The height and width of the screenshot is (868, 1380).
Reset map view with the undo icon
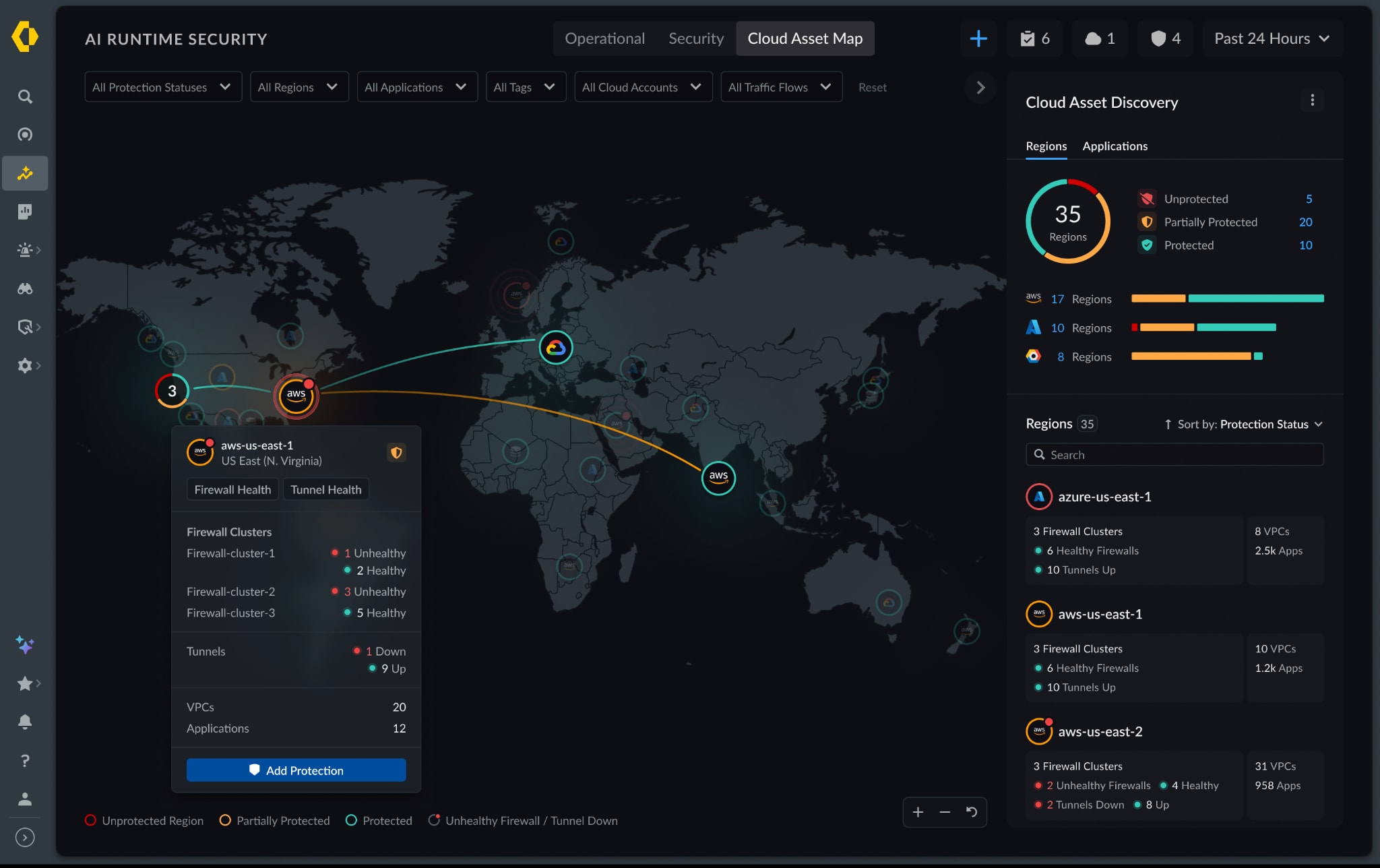tap(972, 812)
